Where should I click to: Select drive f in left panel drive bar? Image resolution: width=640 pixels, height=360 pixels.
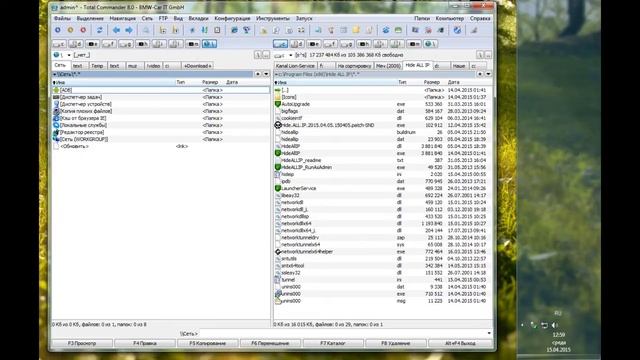(109, 44)
